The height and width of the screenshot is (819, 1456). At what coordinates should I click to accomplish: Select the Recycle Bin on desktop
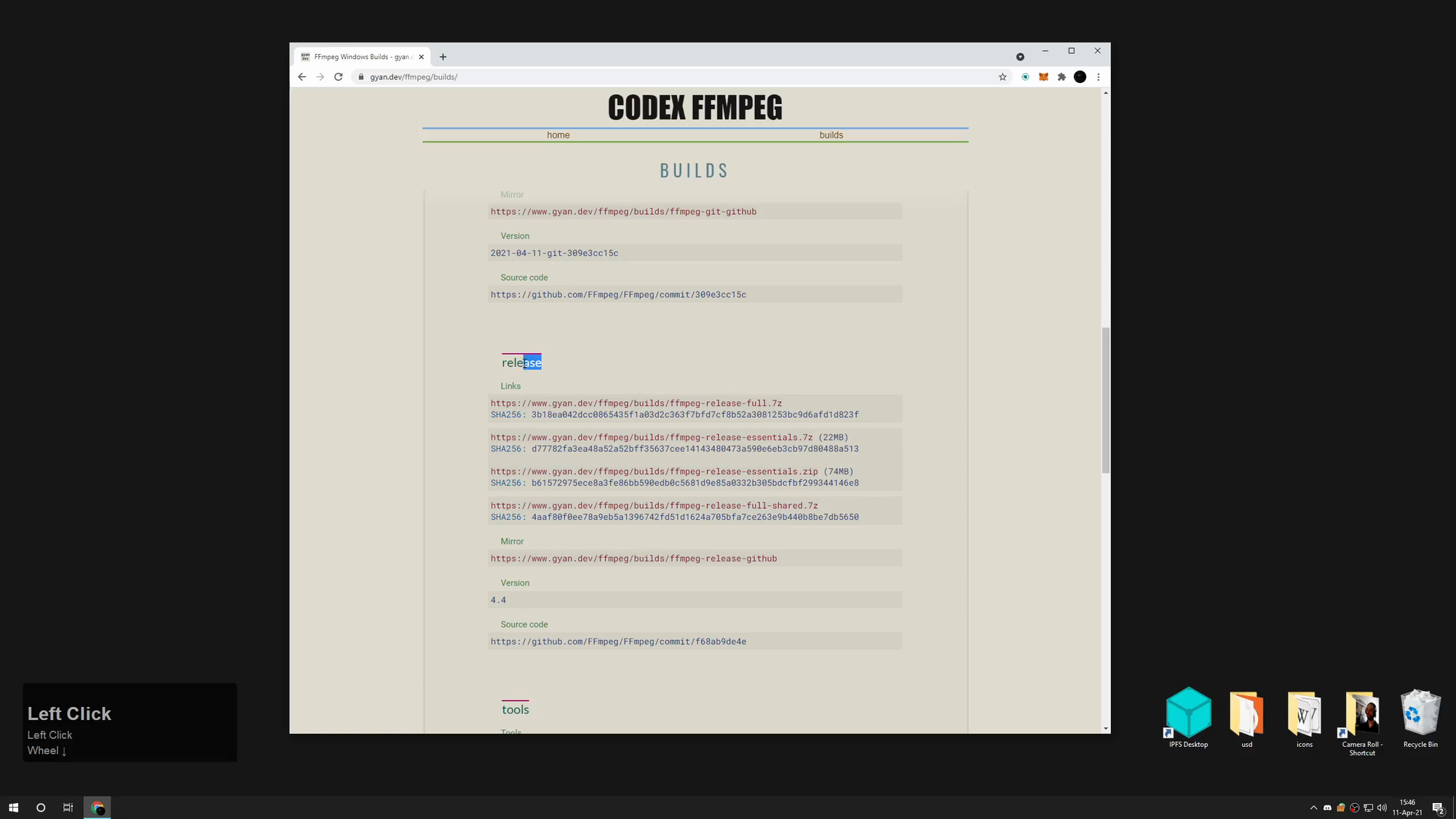pyautogui.click(x=1420, y=718)
